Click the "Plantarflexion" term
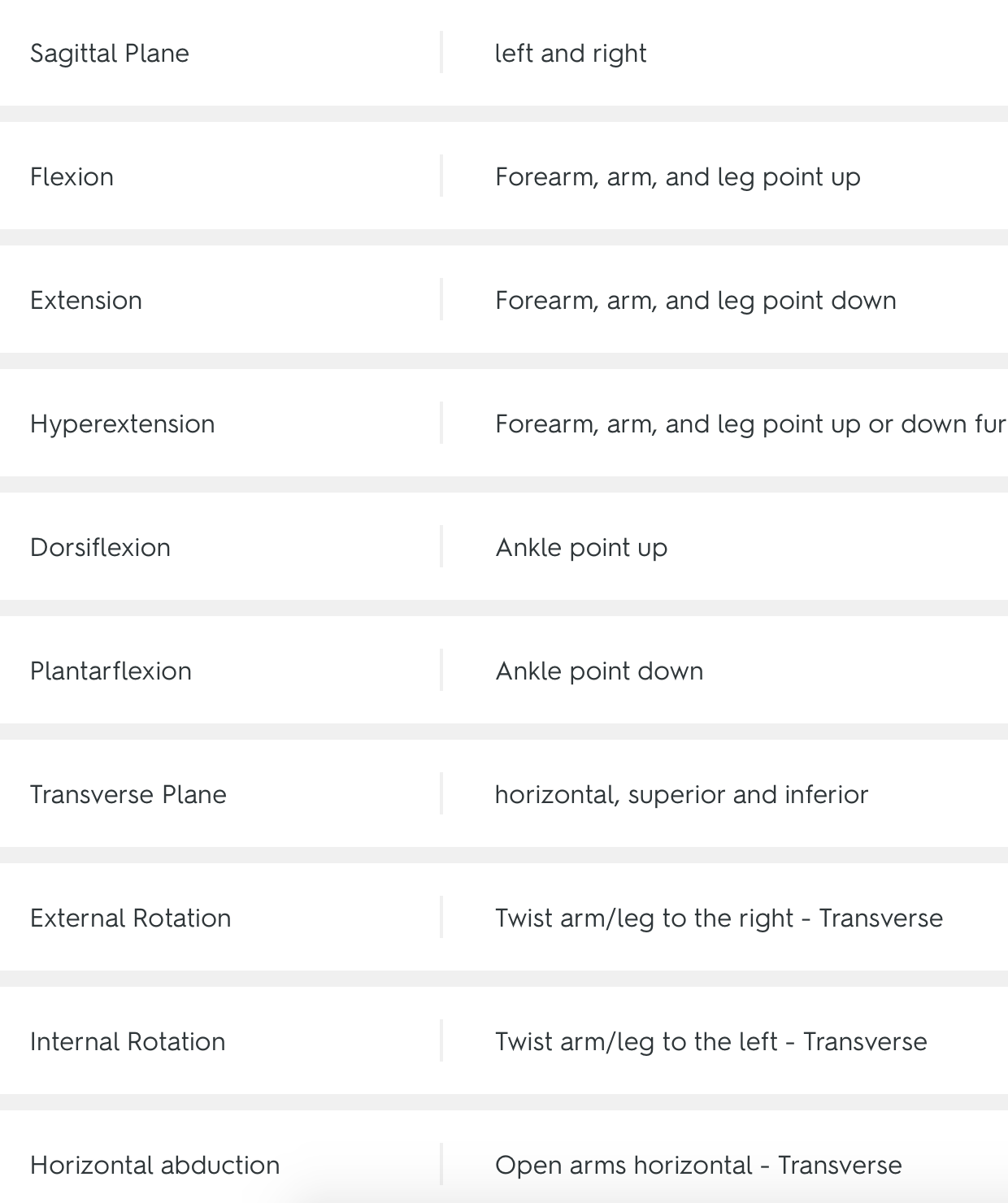1008x1203 pixels. click(111, 671)
